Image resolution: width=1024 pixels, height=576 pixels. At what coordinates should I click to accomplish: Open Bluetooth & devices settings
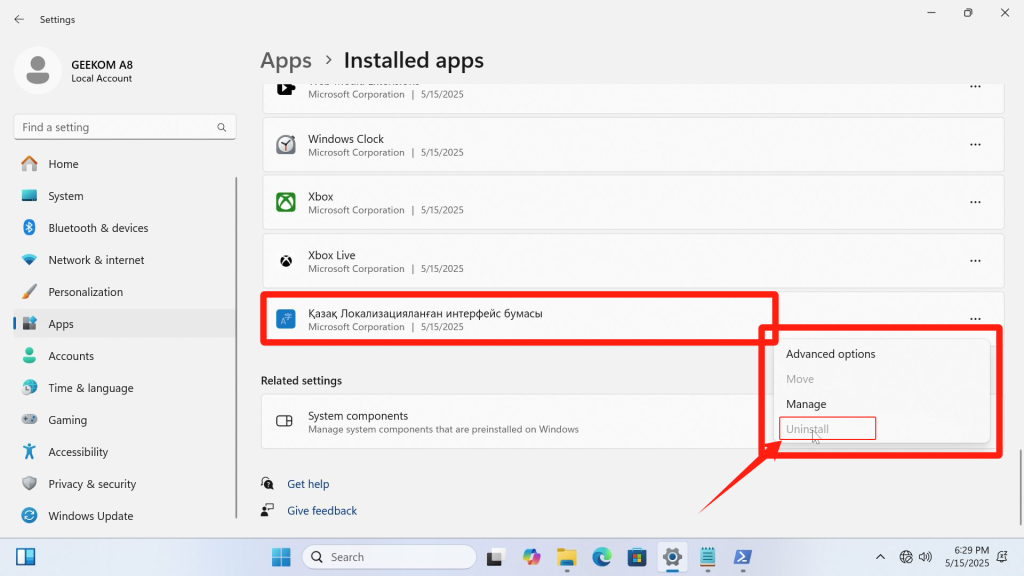click(x=124, y=228)
